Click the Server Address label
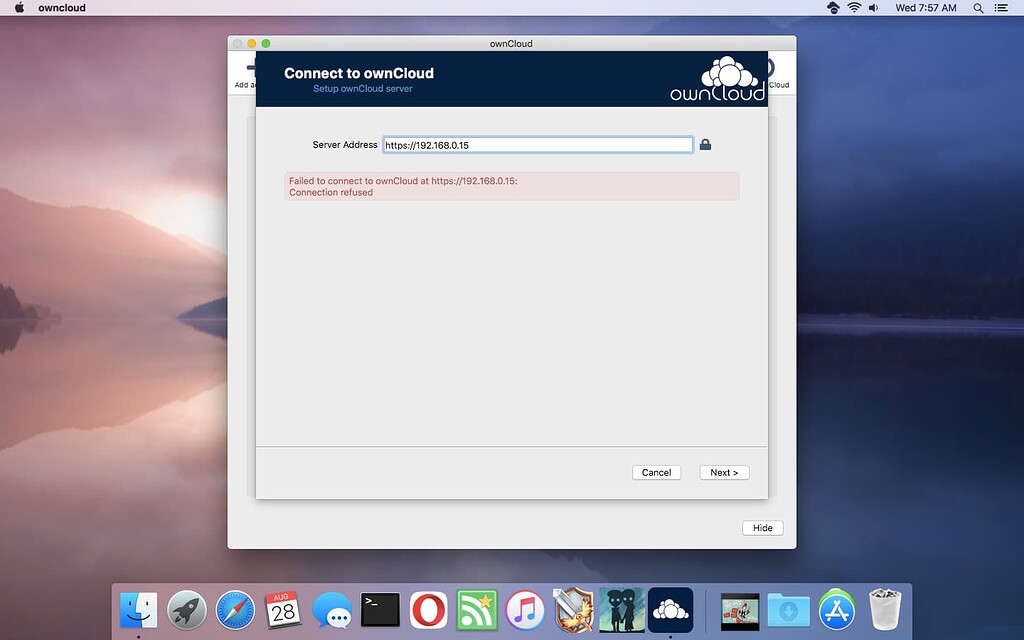The image size is (1024, 640). coord(345,145)
